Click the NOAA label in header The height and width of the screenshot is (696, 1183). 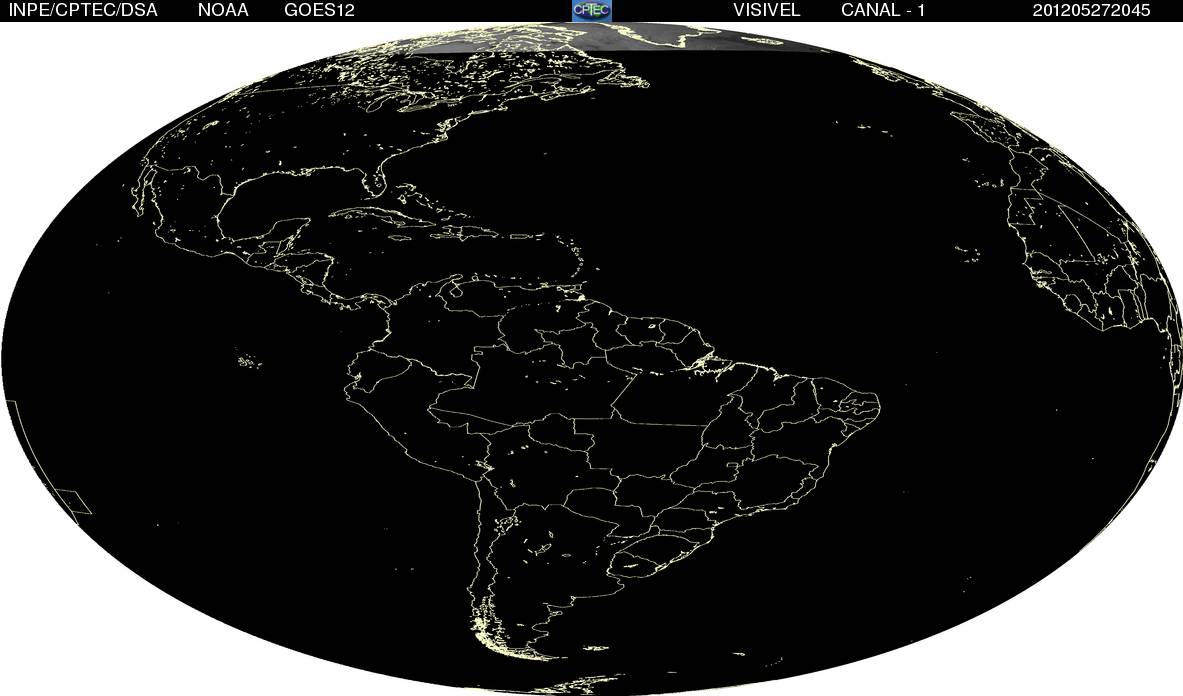(223, 11)
